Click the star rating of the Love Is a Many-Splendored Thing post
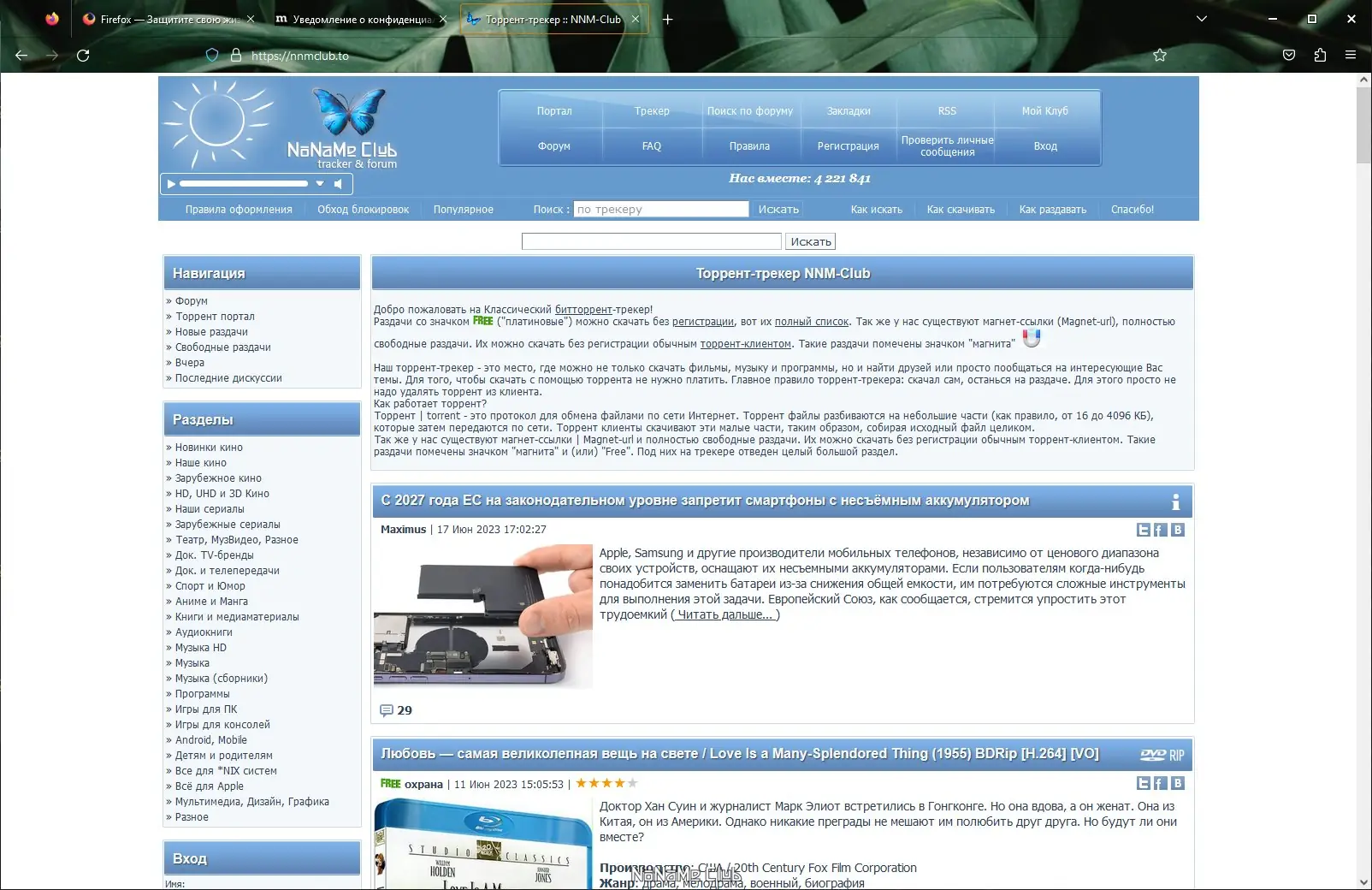The width and height of the screenshot is (1372, 890). pos(606,783)
